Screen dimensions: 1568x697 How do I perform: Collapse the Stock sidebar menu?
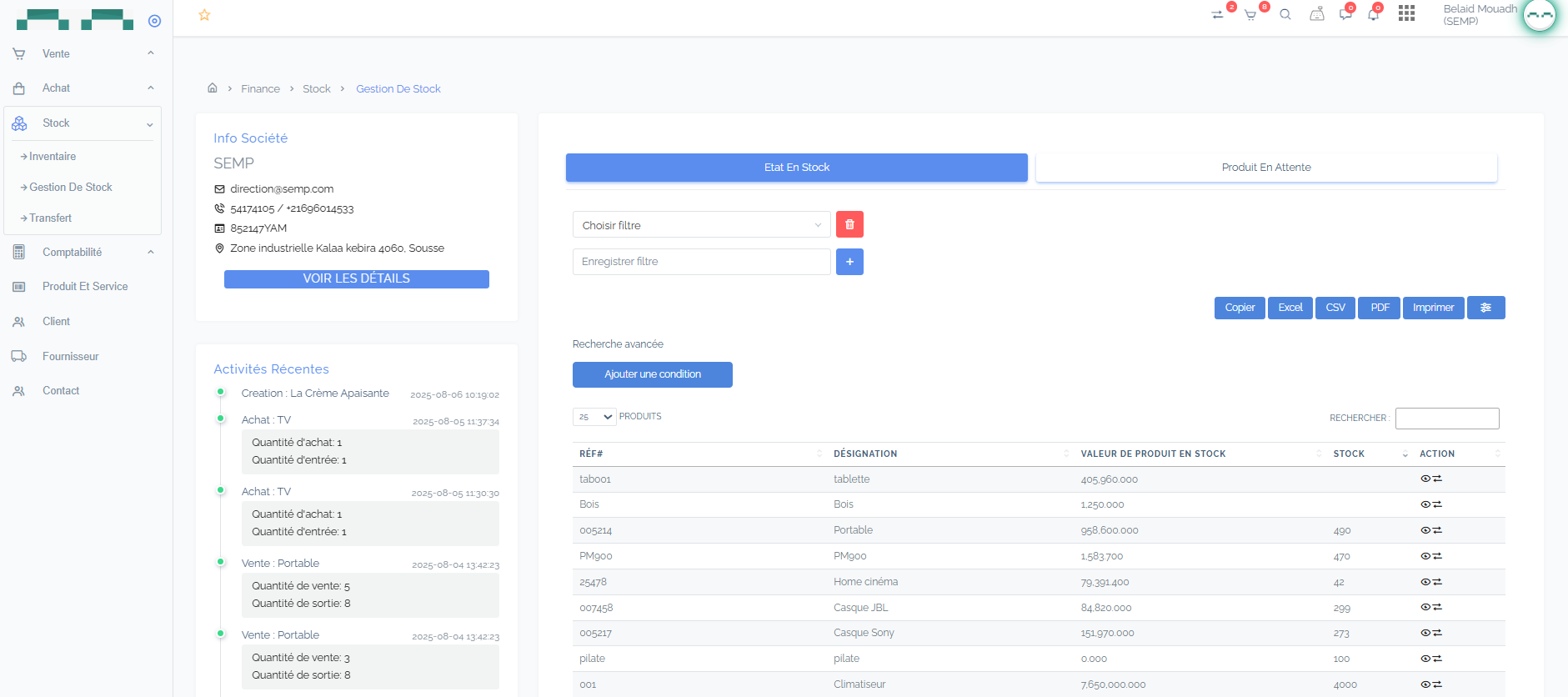(83, 123)
